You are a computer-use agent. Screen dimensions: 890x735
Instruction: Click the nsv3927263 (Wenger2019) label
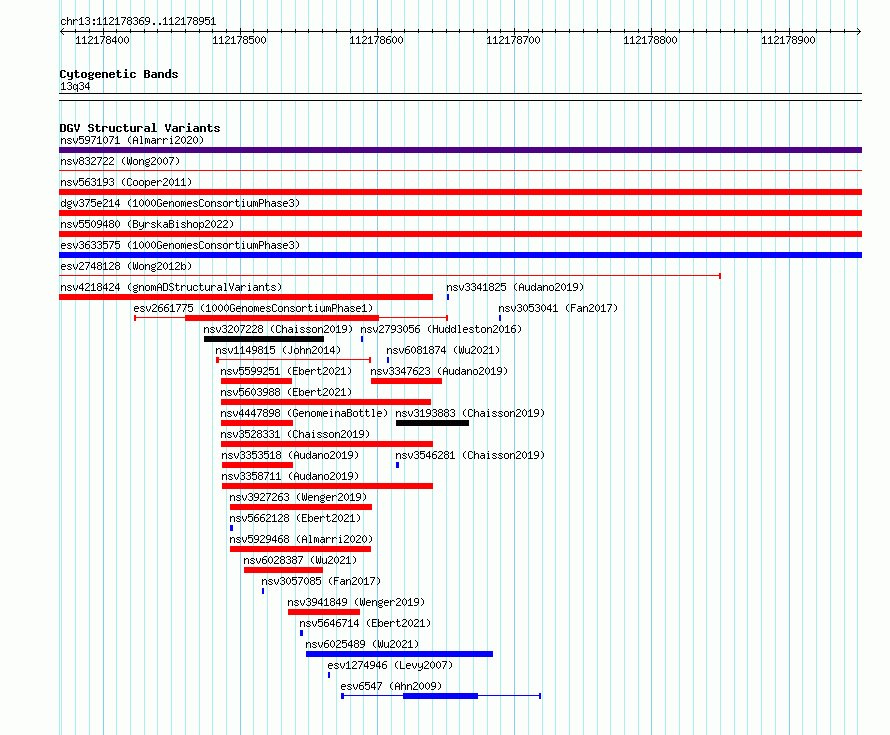(x=298, y=497)
